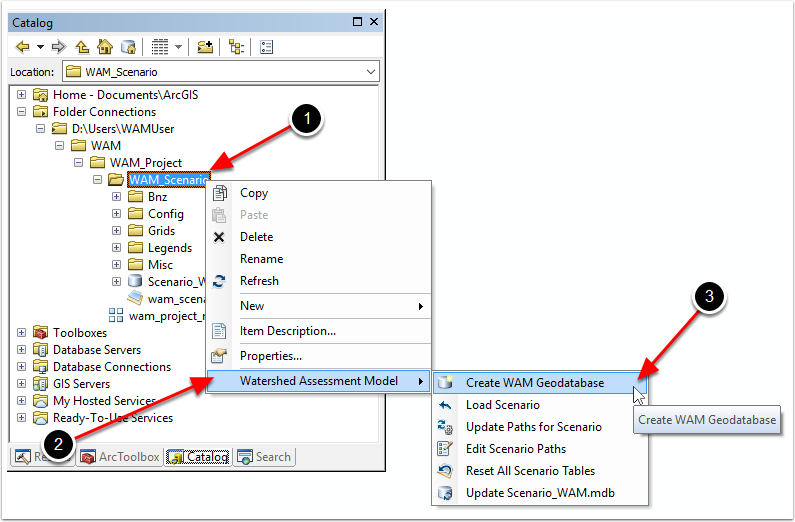The height and width of the screenshot is (522, 795).
Task: Select the Legends folder
Action: [x=170, y=248]
